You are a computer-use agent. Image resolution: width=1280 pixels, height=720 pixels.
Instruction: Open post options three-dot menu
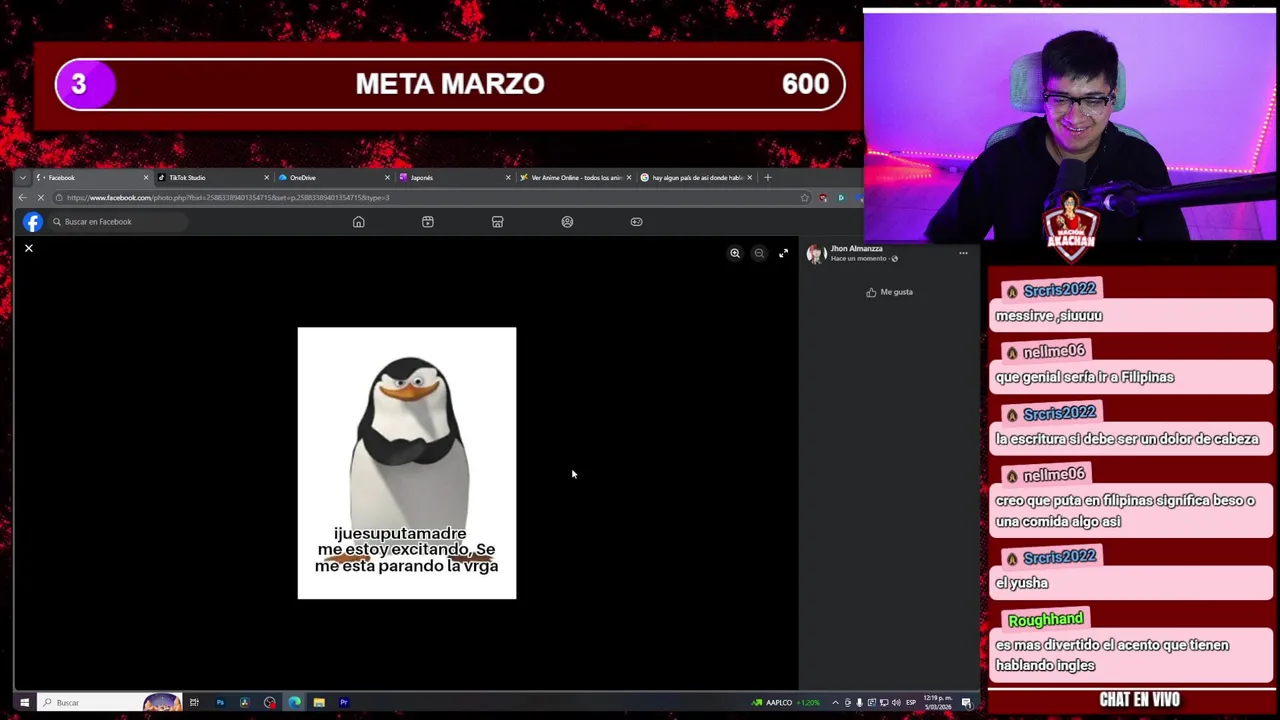(963, 253)
